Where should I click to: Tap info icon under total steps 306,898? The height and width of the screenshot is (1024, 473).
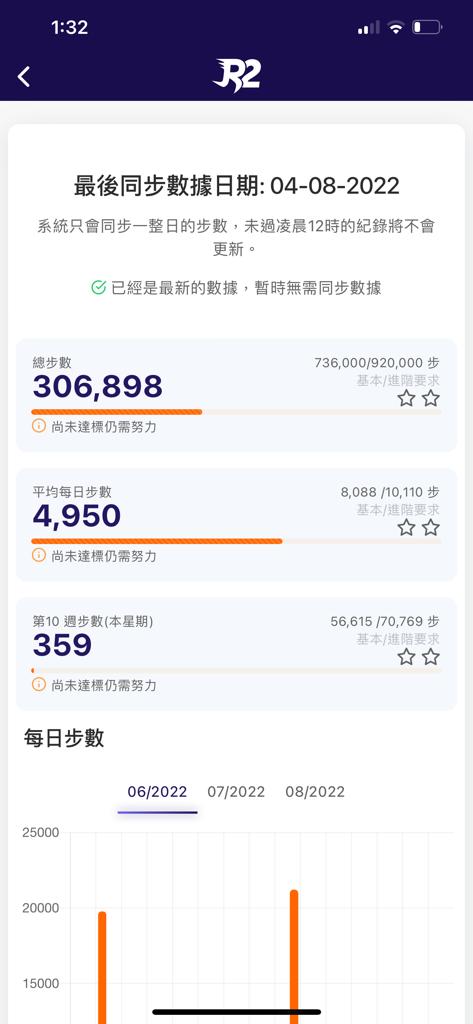39,426
